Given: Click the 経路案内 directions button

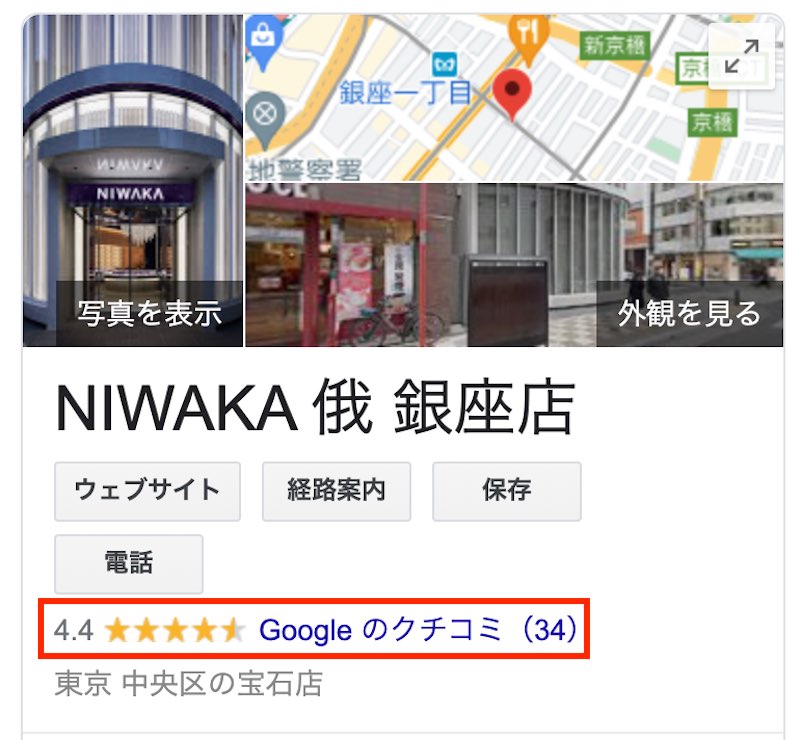Looking at the screenshot, I should 336,491.
